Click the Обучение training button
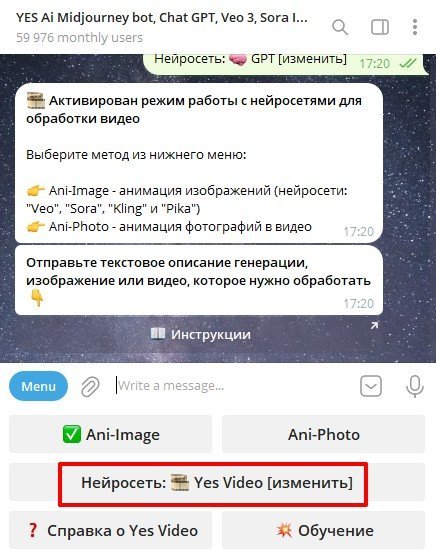This screenshot has height=554, width=436. [x=323, y=530]
